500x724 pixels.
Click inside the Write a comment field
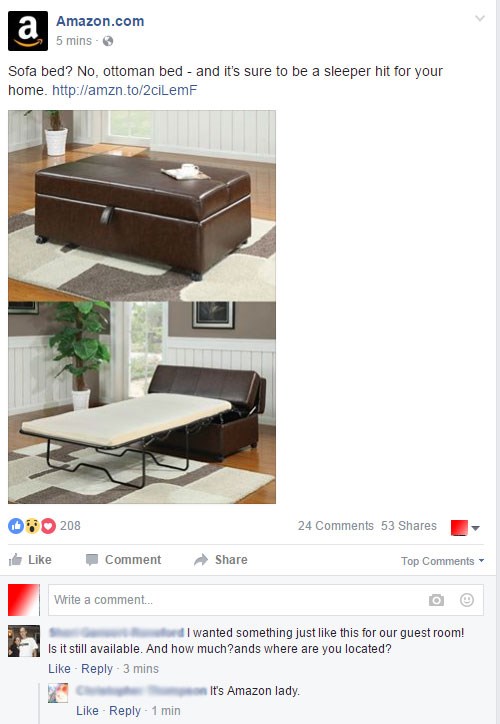[x=266, y=600]
